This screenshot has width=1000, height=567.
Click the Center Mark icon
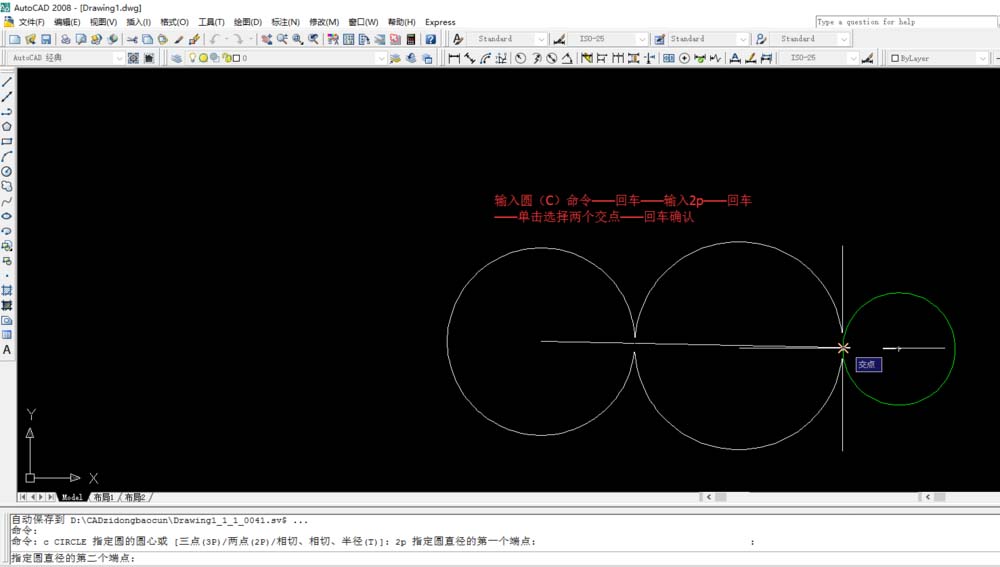click(x=684, y=58)
